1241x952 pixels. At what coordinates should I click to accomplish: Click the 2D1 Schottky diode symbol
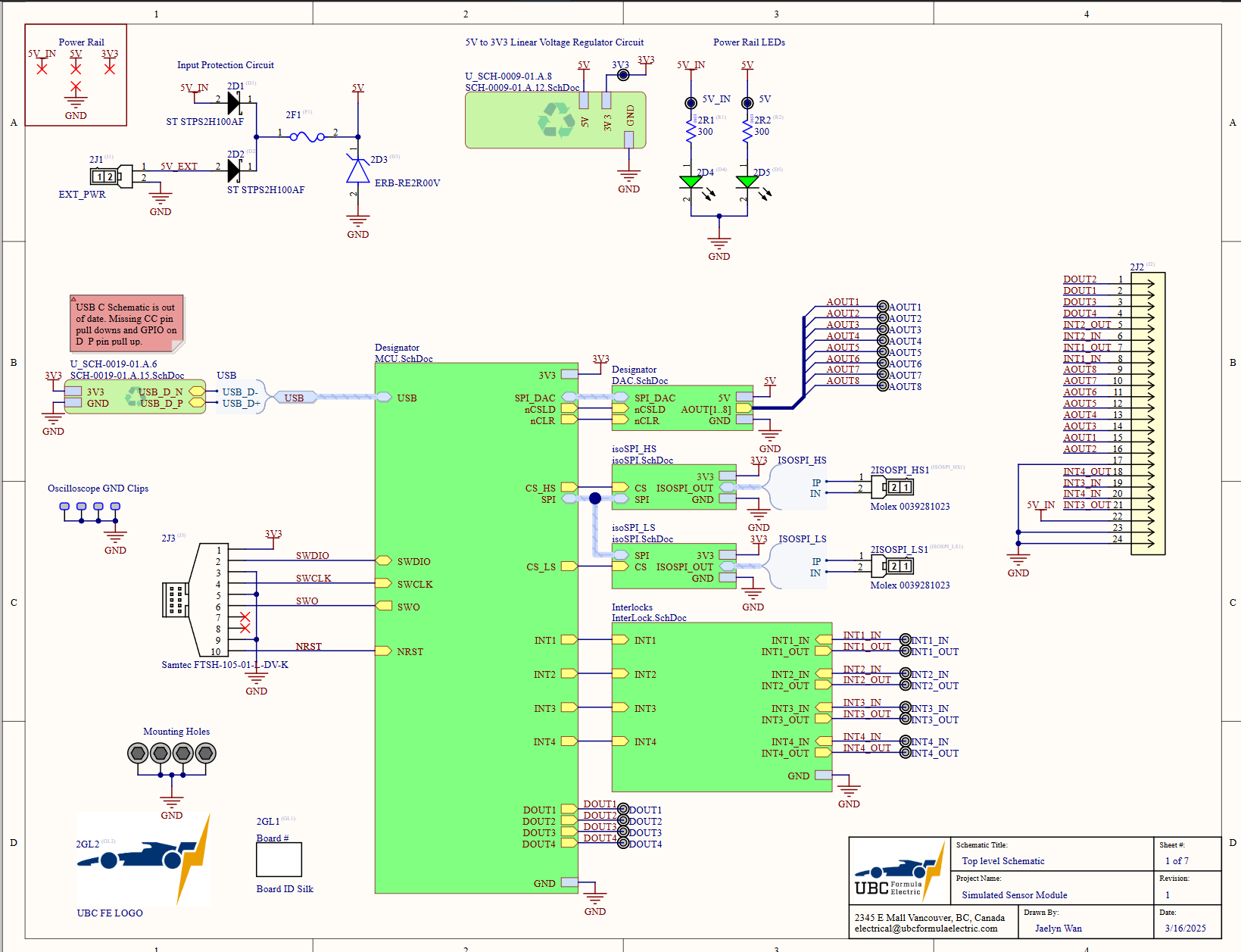pos(234,103)
